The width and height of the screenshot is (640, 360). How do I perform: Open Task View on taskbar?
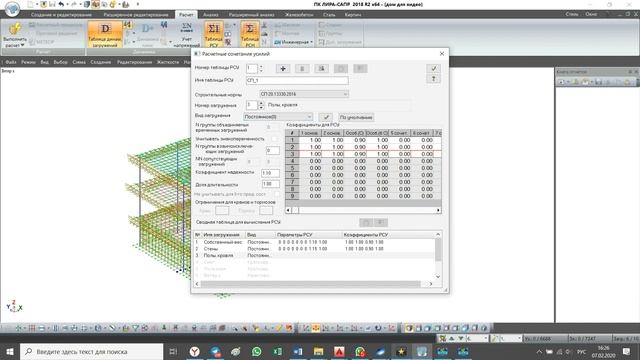pyautogui.click(x=173, y=351)
